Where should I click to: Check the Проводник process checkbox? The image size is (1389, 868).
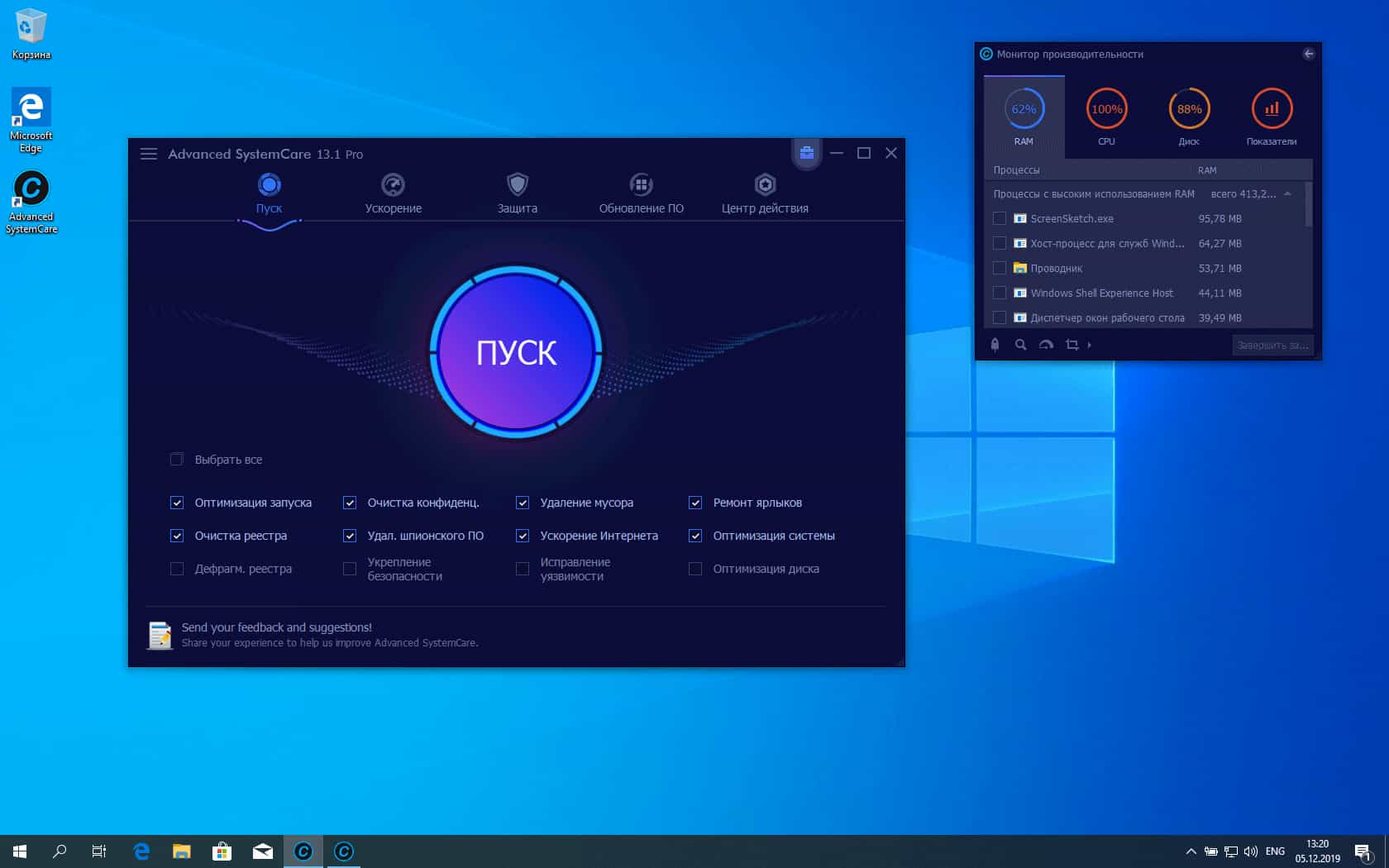(x=1000, y=268)
